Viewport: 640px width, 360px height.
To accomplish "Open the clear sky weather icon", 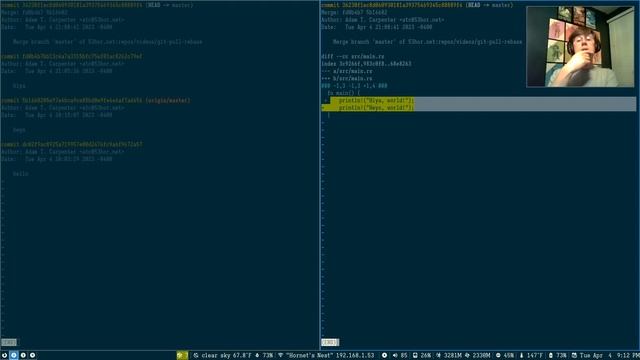I will (196, 356).
